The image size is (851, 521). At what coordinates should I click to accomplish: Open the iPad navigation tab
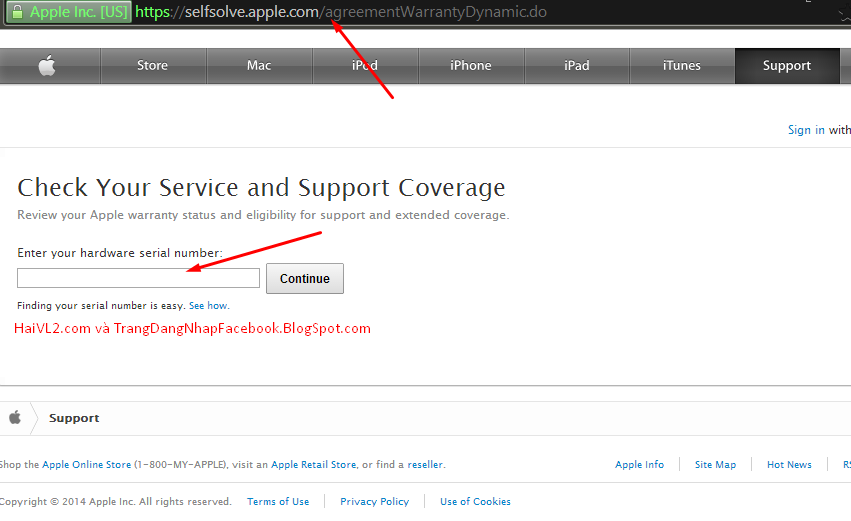click(576, 66)
